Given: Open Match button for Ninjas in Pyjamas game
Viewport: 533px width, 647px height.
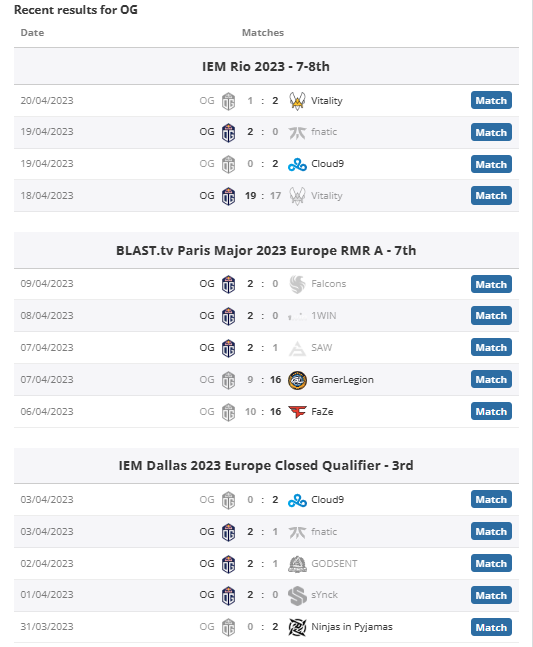Looking at the screenshot, I should click(x=491, y=627).
